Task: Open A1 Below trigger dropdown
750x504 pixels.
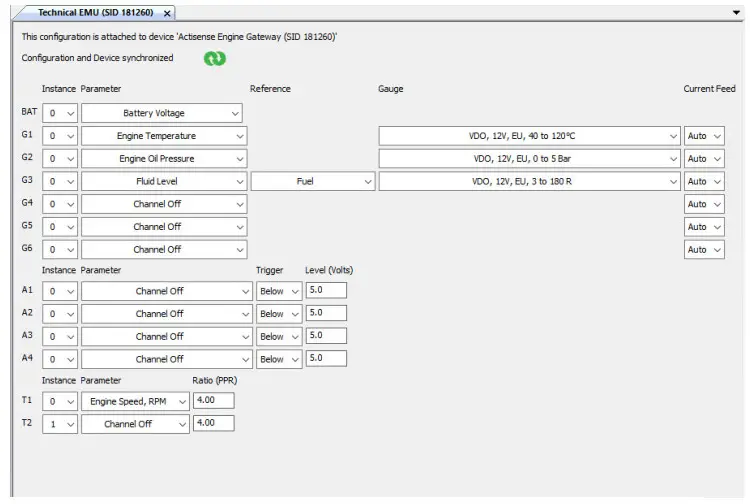Action: click(x=279, y=291)
